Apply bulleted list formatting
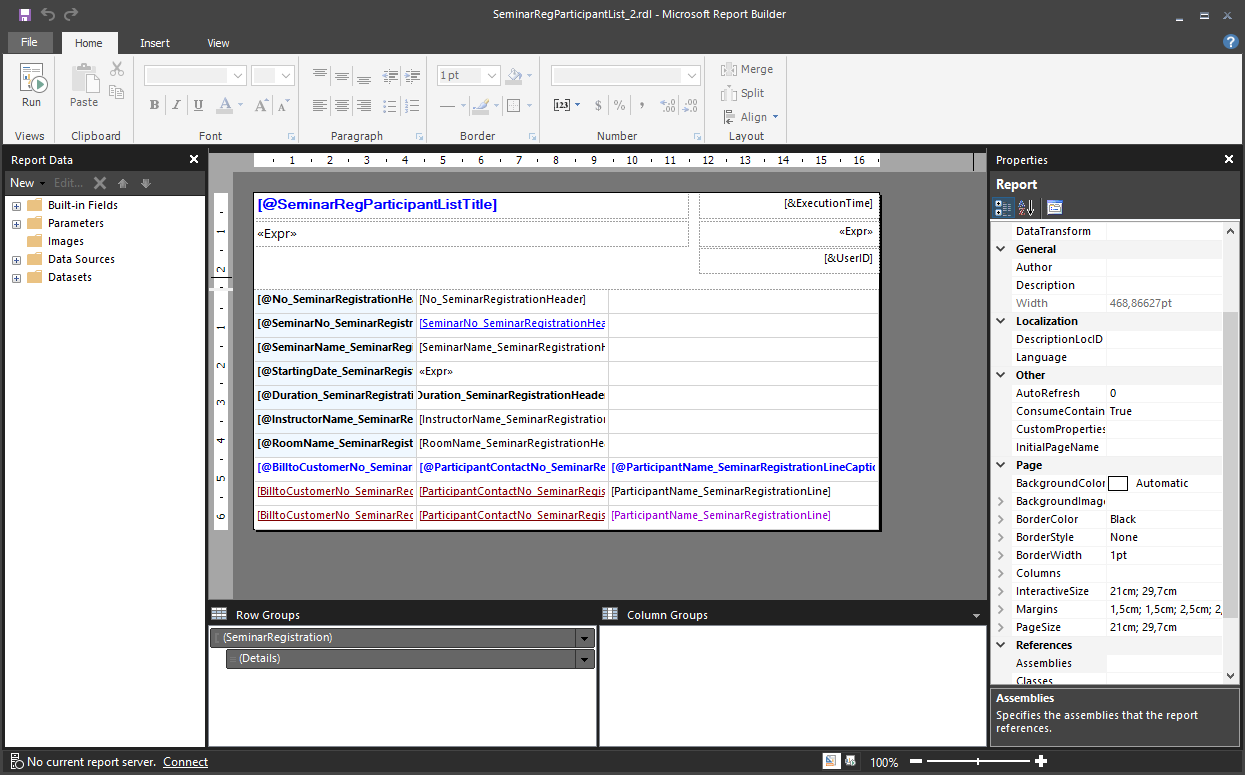 point(390,105)
